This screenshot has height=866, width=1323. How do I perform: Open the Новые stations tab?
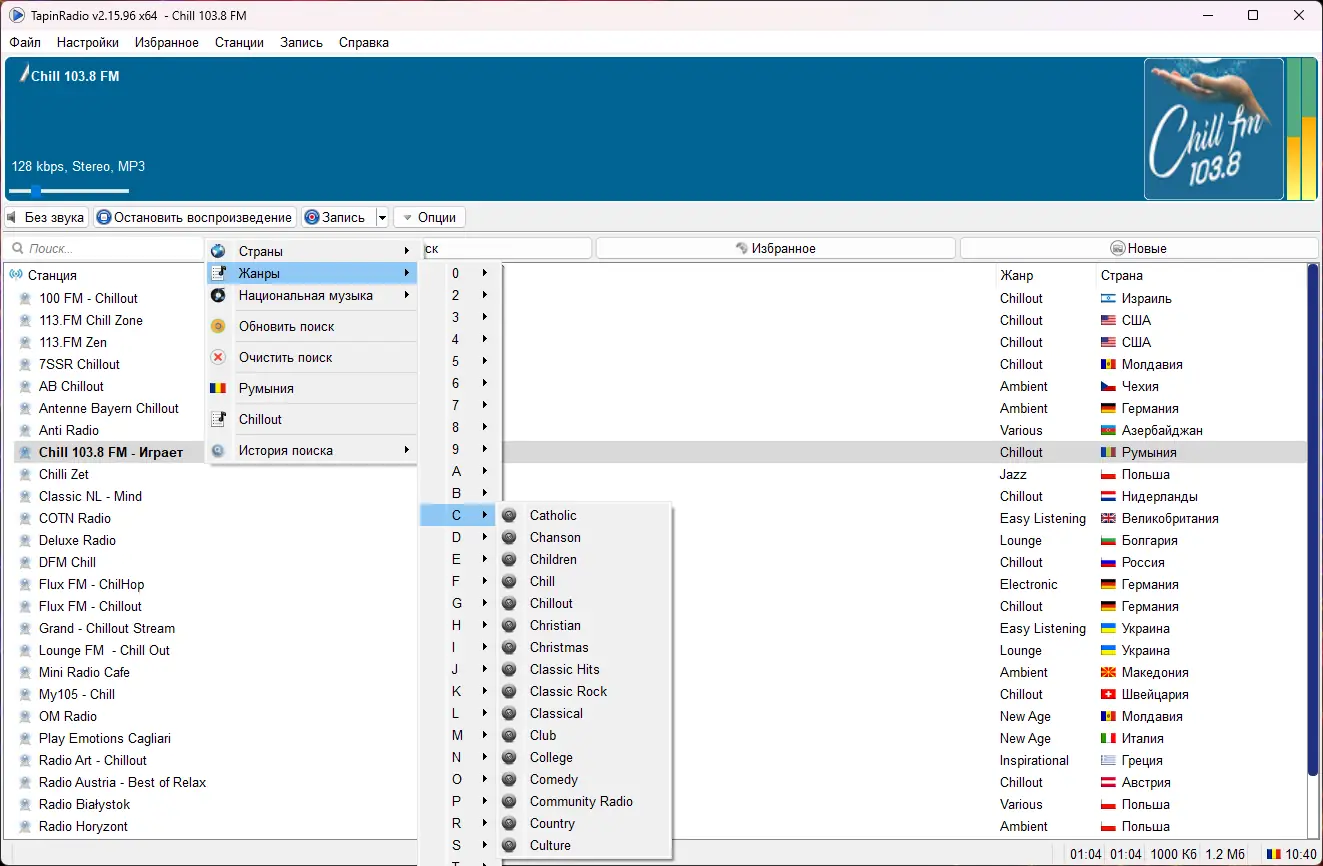tap(1138, 248)
